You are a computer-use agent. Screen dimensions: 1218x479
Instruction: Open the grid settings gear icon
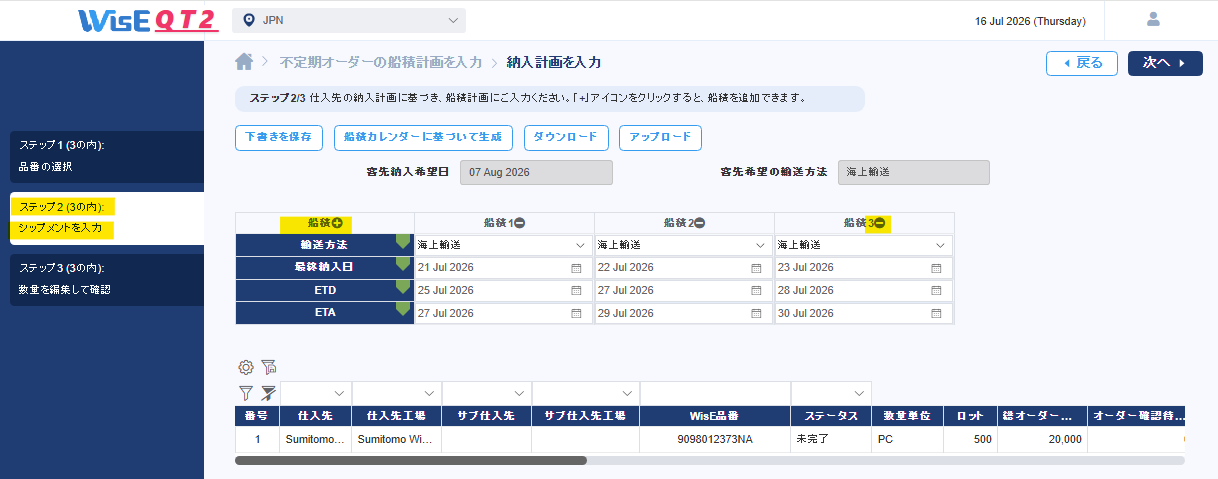[x=246, y=367]
